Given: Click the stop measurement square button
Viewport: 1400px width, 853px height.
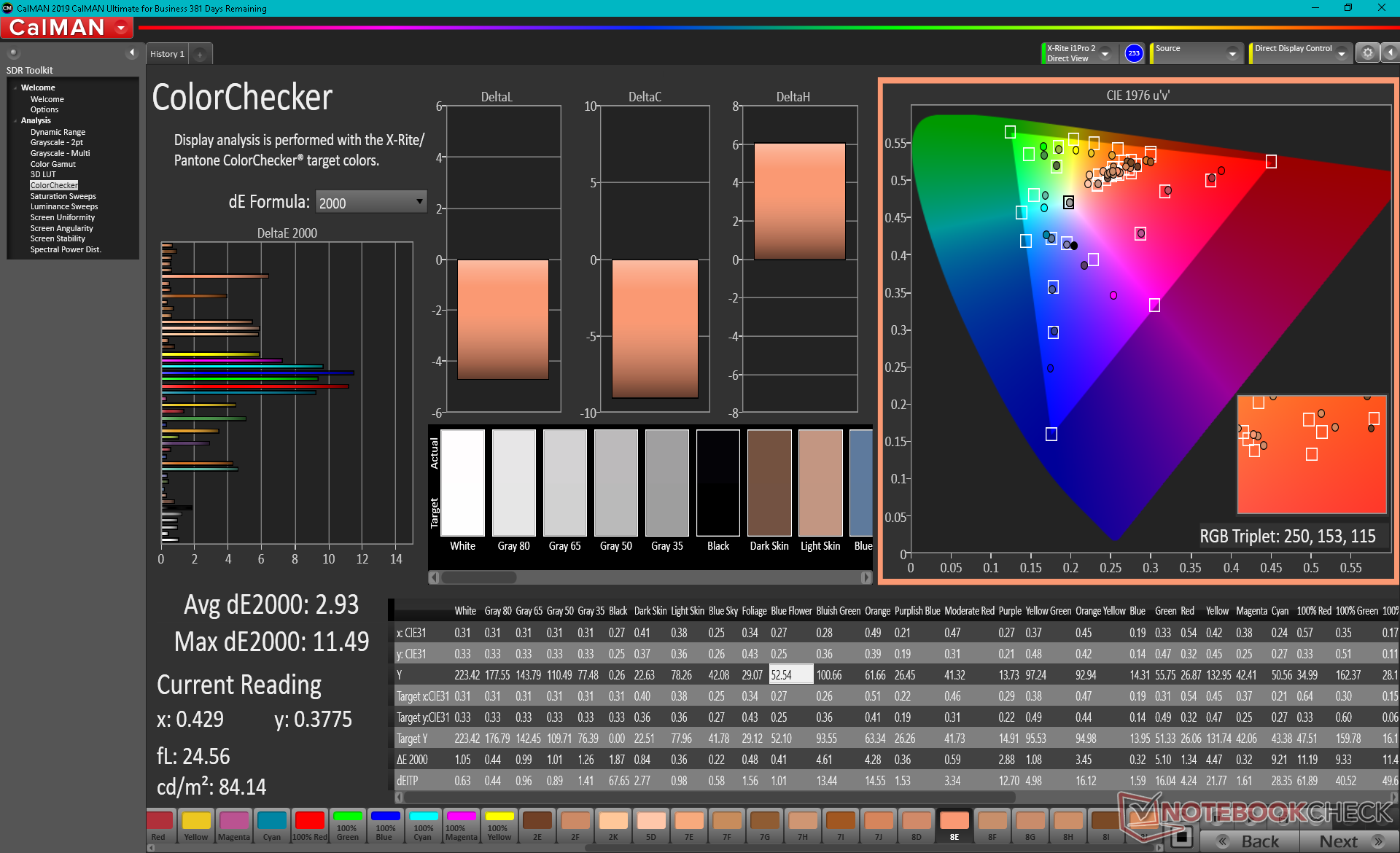Looking at the screenshot, I should point(1182,837).
